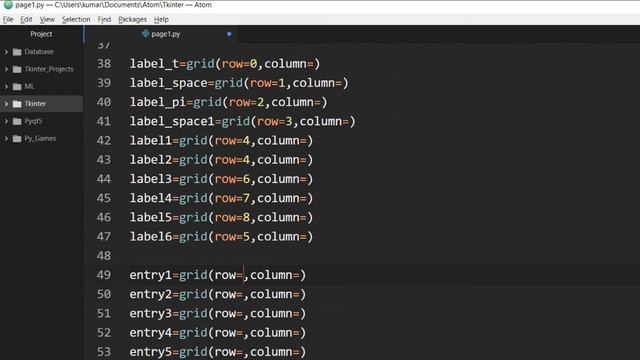Select the Py_Games folder name
Screen dimensions: 640x360
[40, 138]
